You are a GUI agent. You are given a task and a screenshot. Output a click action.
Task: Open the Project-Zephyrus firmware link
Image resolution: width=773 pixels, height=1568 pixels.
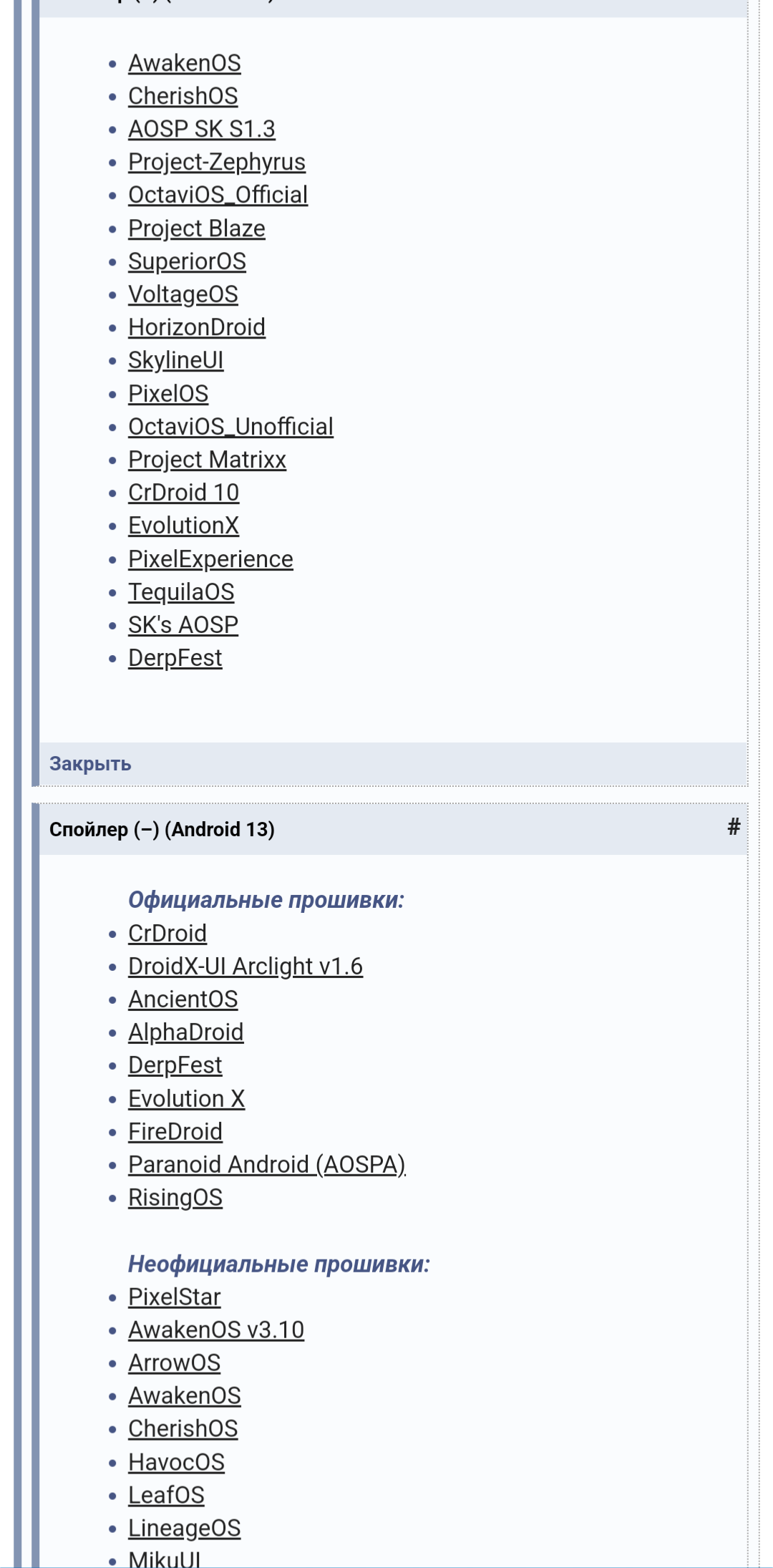[217, 162]
